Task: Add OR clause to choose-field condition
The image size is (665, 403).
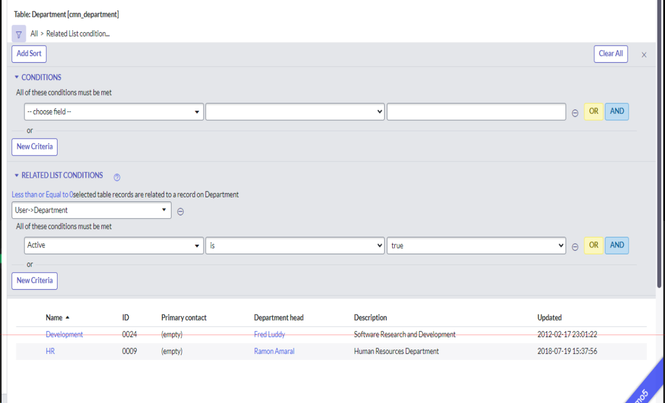Action: click(x=594, y=112)
